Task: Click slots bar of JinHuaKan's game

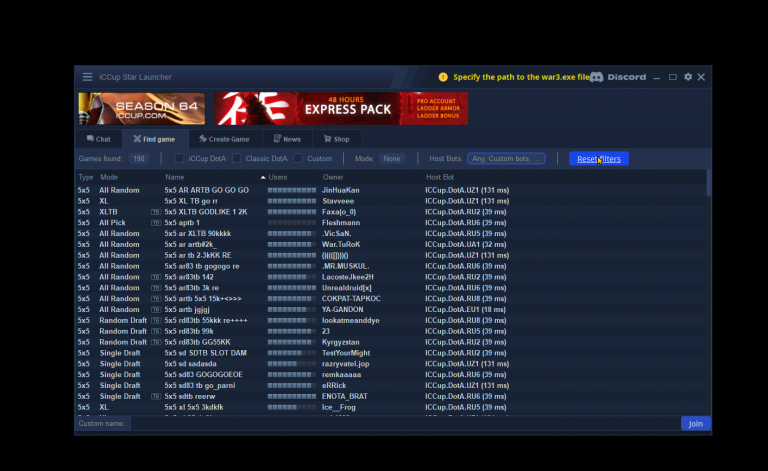Action: [292, 190]
